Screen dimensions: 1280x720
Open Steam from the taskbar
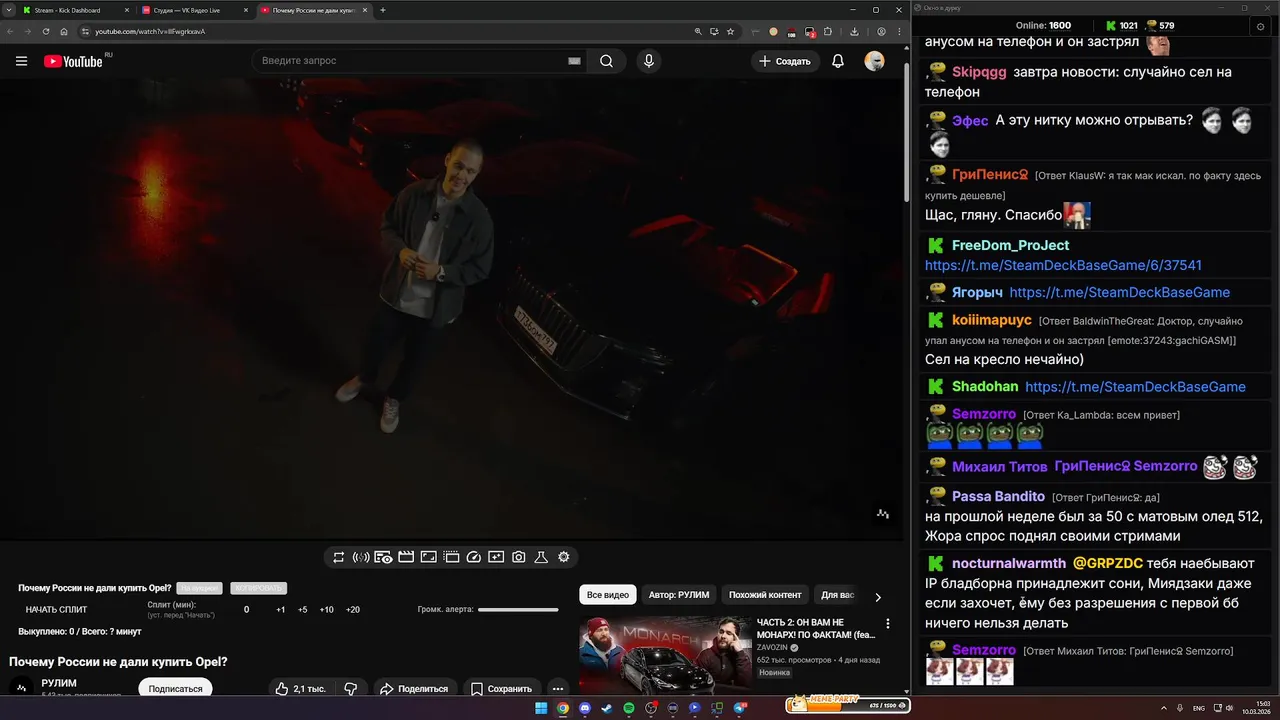[x=607, y=708]
